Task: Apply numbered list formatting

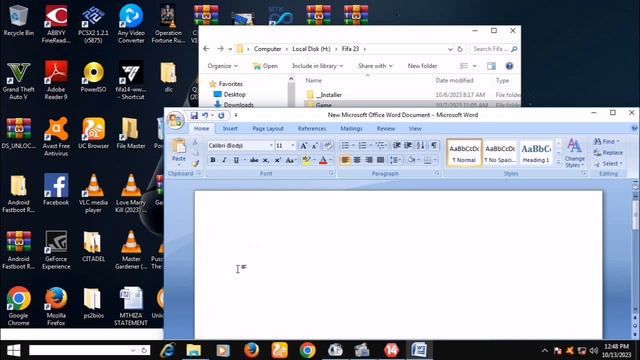Action: click(362, 145)
